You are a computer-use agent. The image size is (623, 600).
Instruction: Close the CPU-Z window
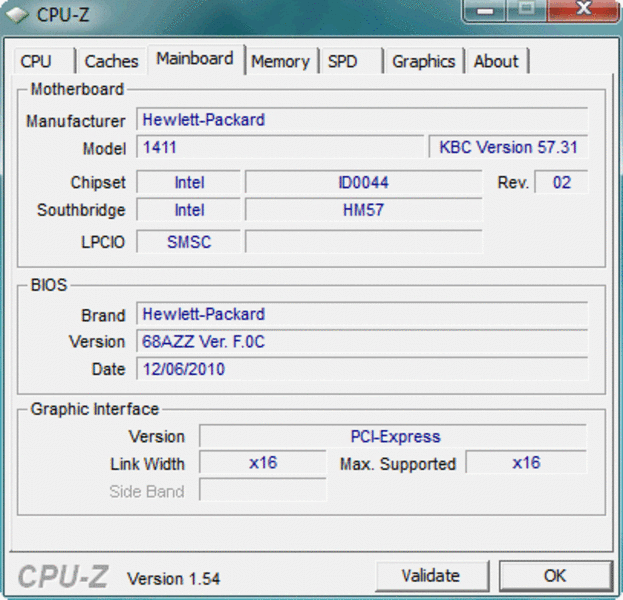click(x=584, y=10)
